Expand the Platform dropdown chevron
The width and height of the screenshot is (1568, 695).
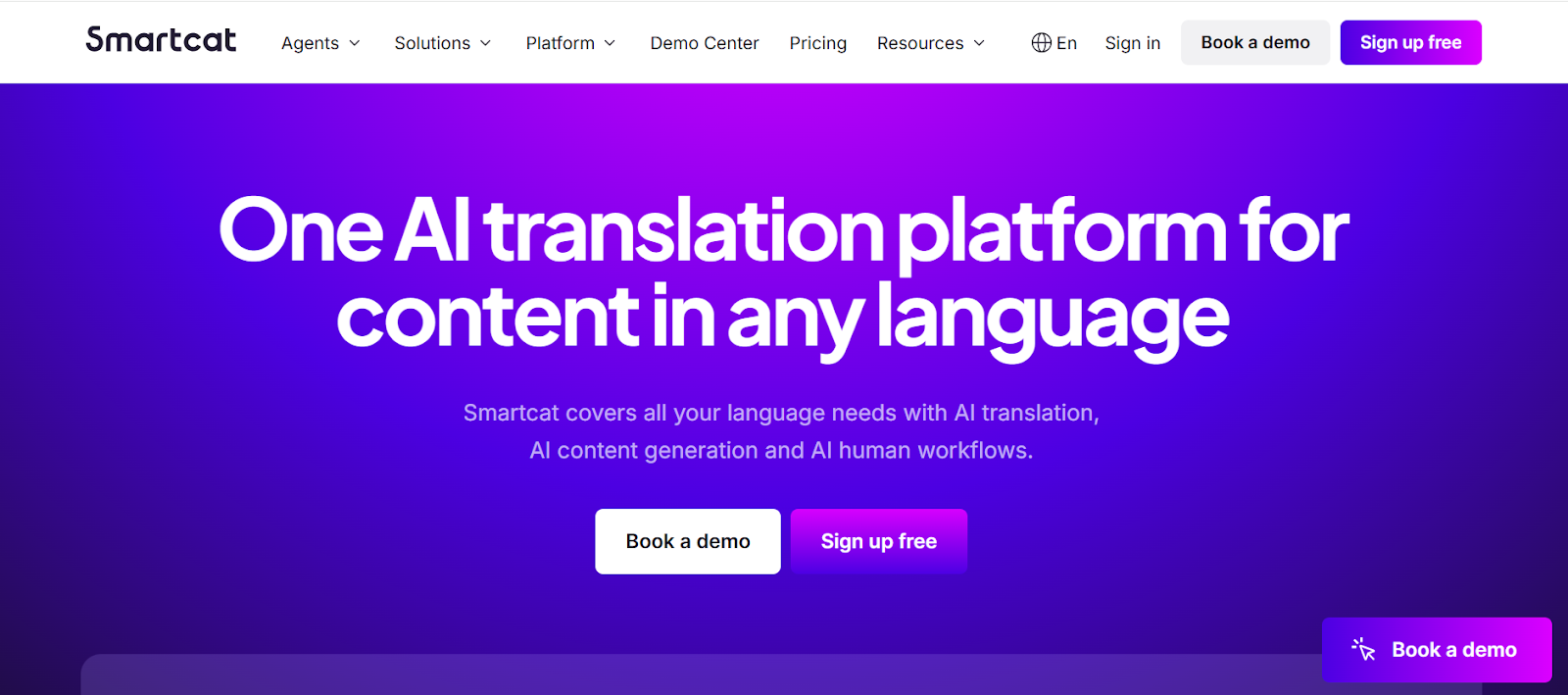610,43
